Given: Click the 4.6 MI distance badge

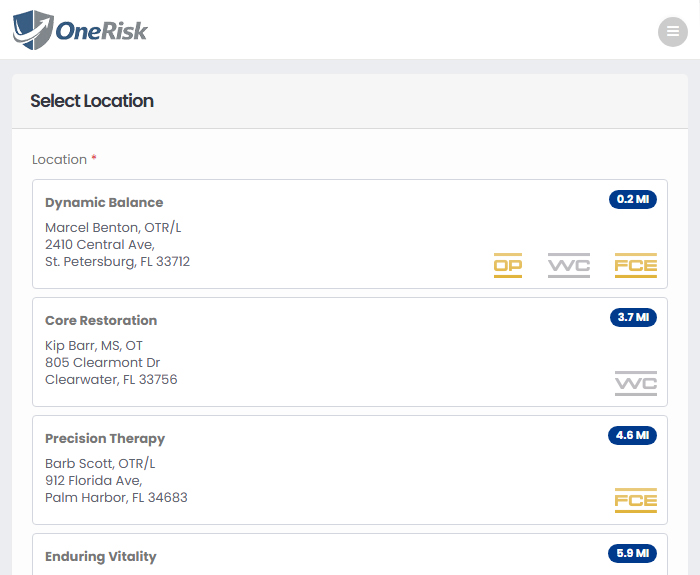Looking at the screenshot, I should (632, 435).
